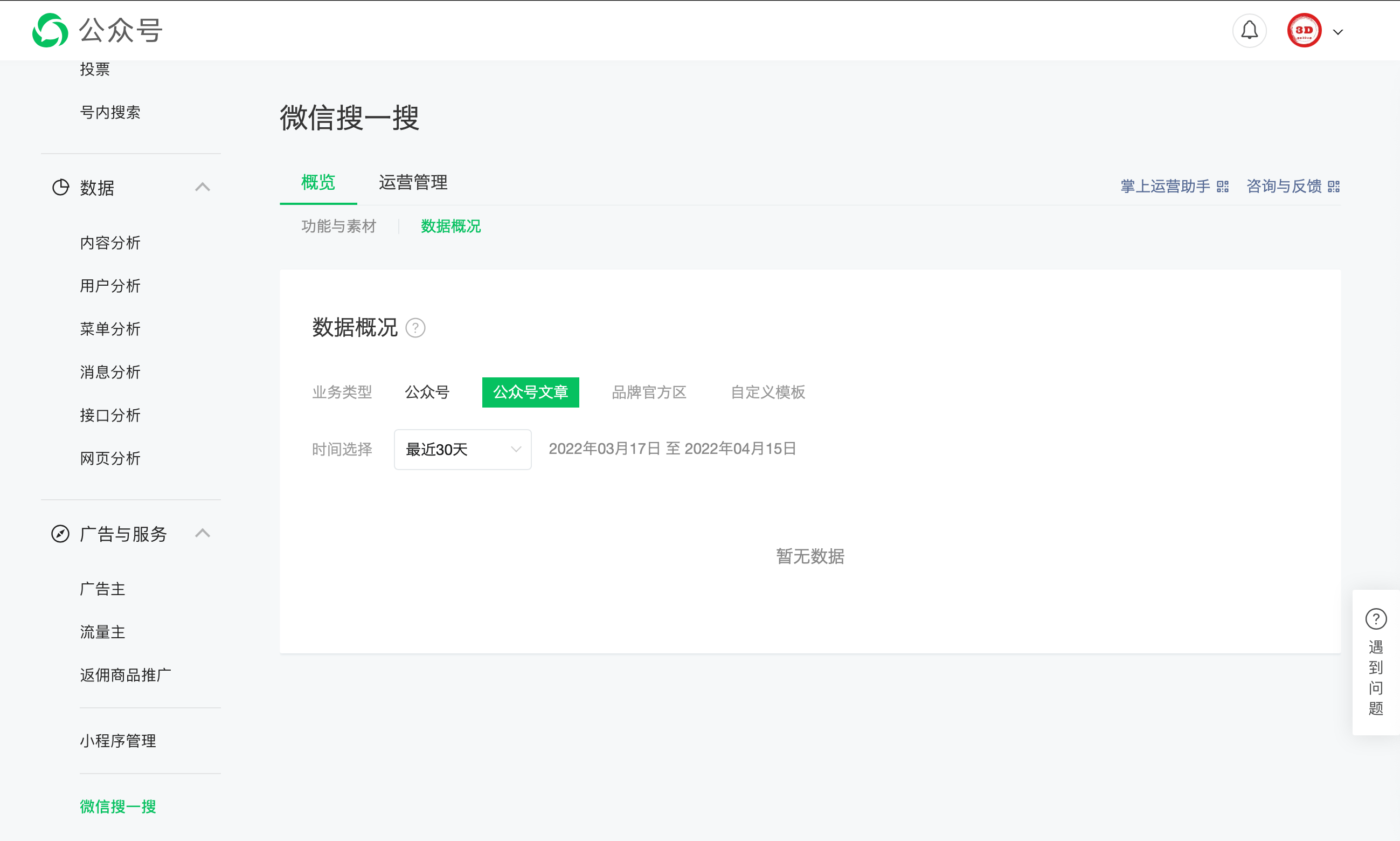This screenshot has width=1400, height=841.
Task: Click the 遇到问题 question mark icon
Action: [x=1376, y=619]
